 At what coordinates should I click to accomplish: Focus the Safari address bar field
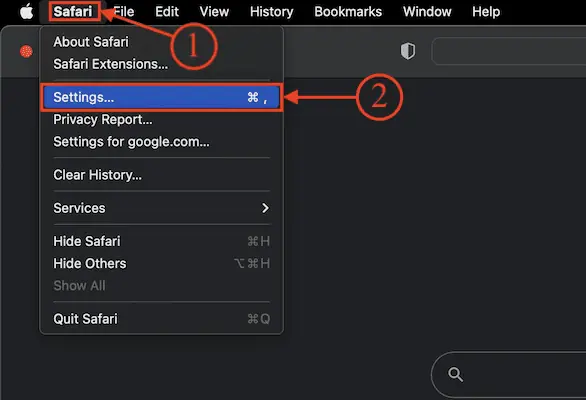(x=509, y=51)
